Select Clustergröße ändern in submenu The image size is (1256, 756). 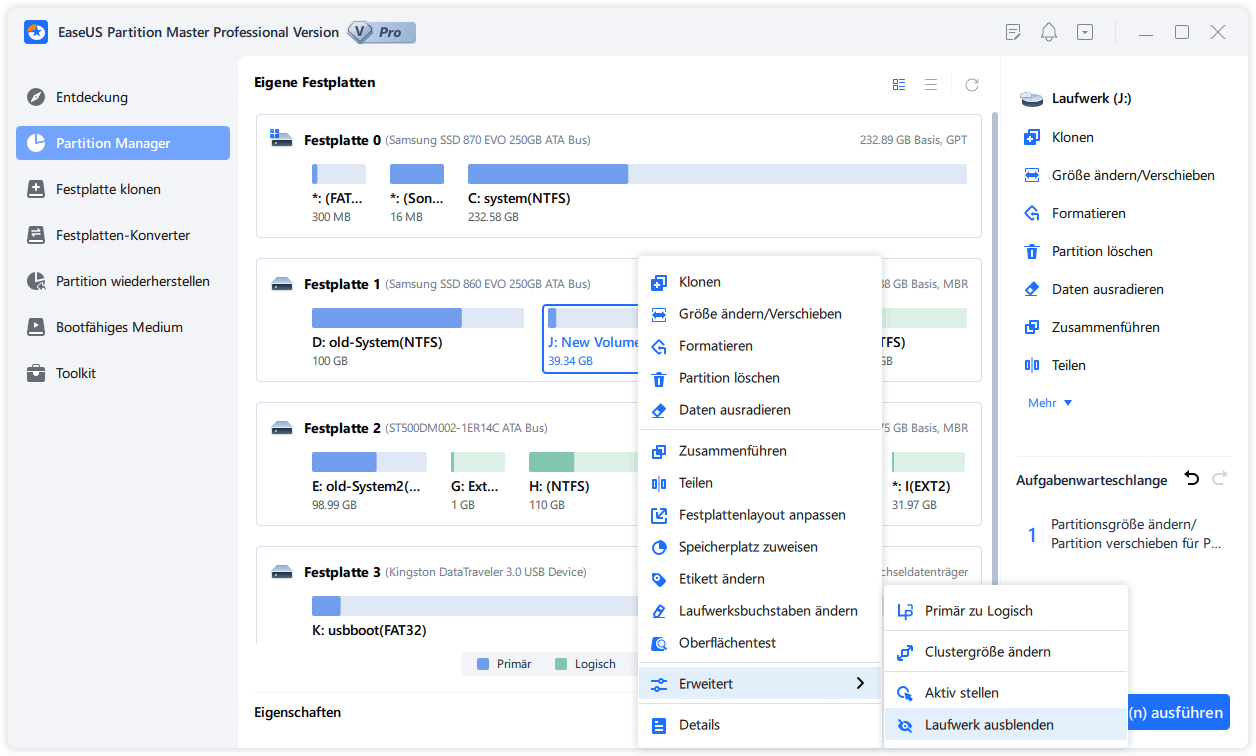coord(1006,652)
